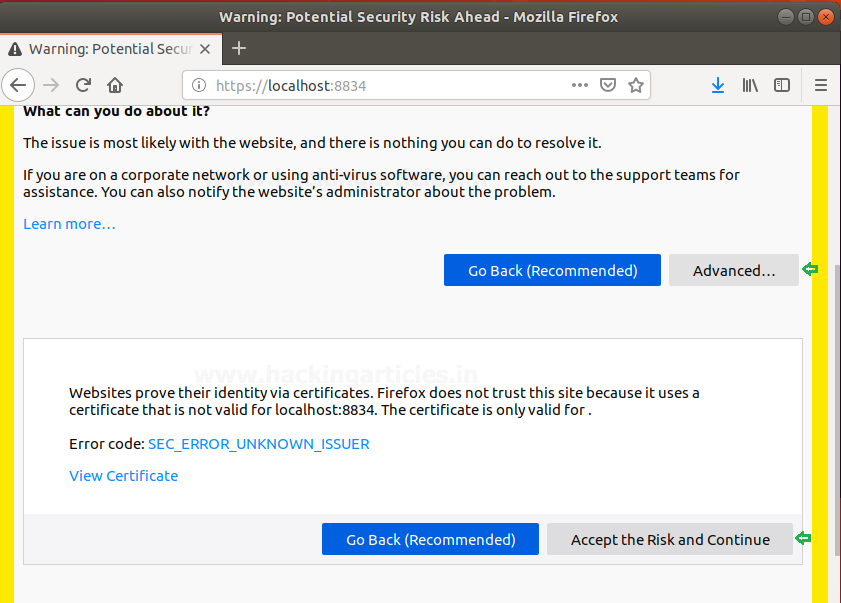This screenshot has height=603, width=841.
Task: Show site information for localhost
Action: [199, 86]
